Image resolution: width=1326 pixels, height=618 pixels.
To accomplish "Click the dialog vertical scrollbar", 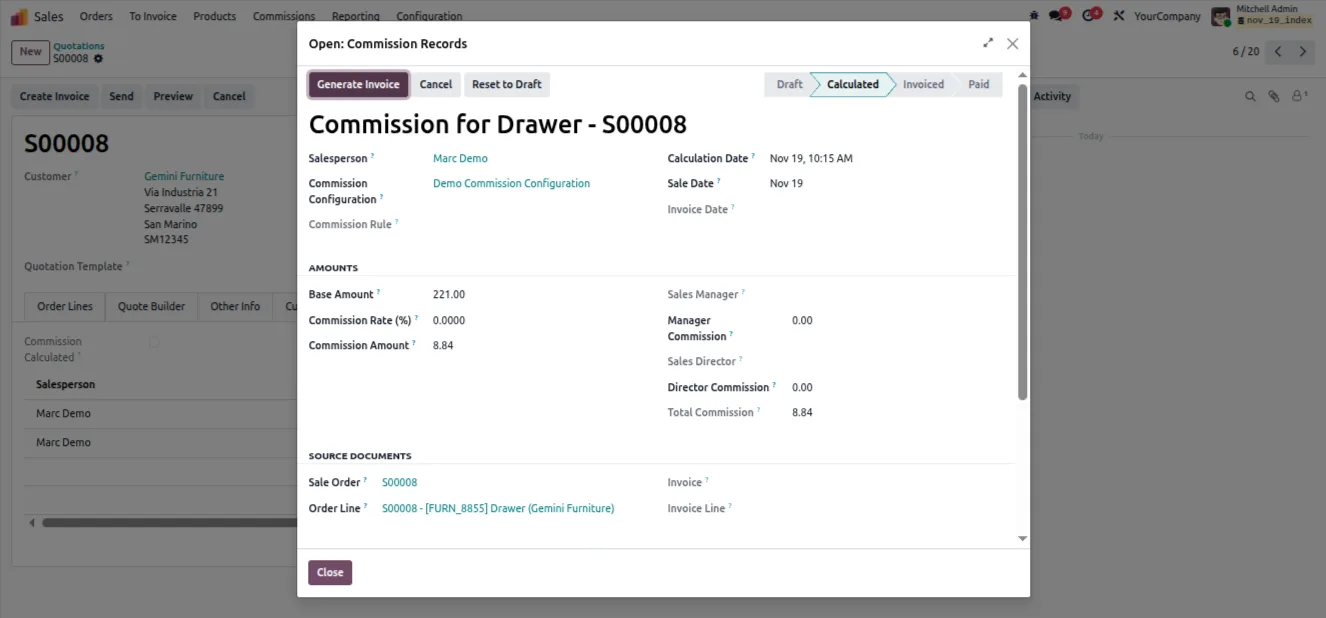I will click(1022, 242).
